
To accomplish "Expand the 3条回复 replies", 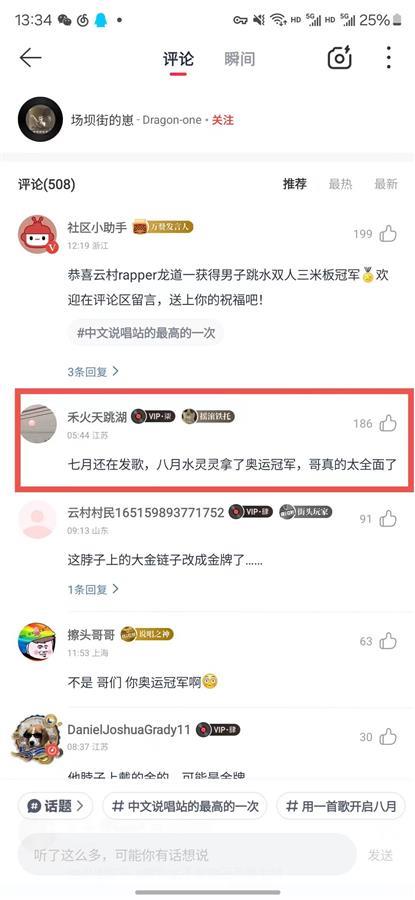I will [93, 371].
